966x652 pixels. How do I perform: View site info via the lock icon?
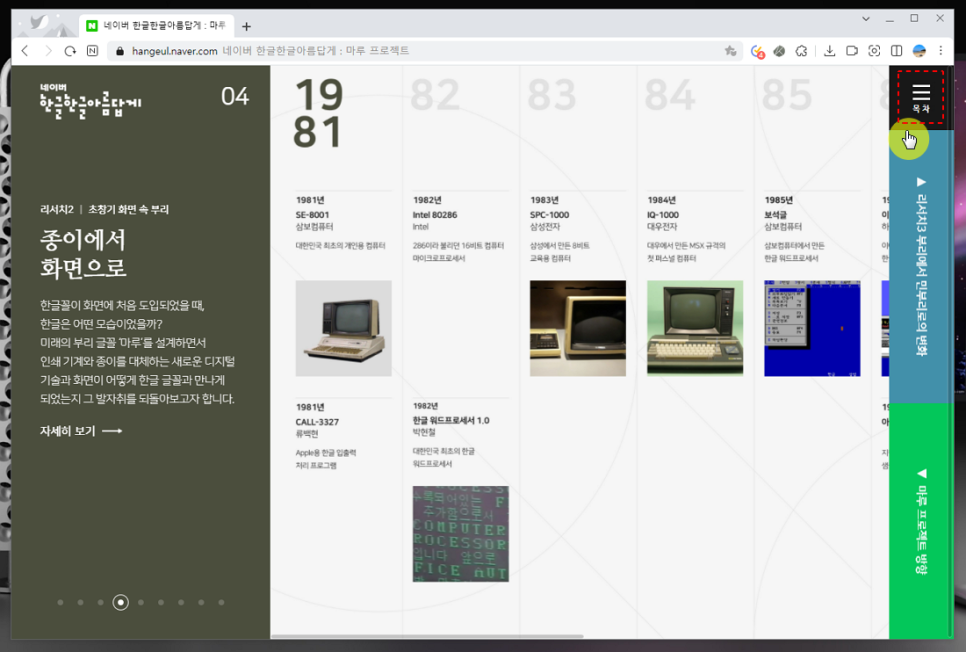(120, 51)
